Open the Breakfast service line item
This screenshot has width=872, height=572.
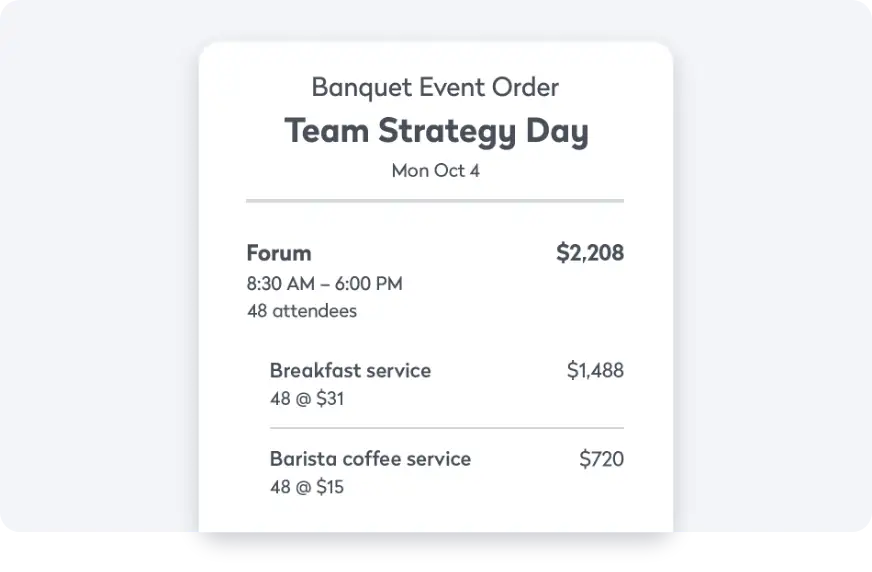[x=350, y=370]
